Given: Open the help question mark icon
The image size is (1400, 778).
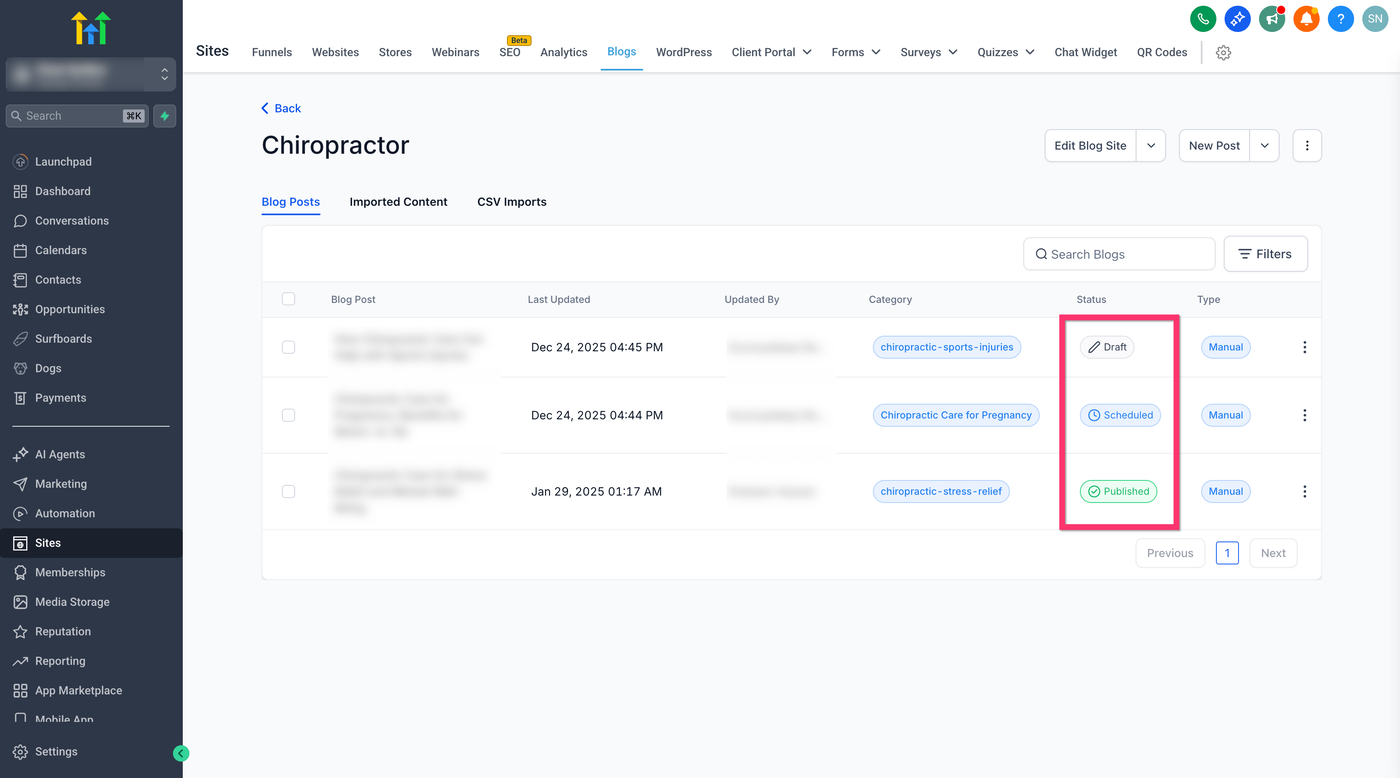Looking at the screenshot, I should click(x=1341, y=18).
